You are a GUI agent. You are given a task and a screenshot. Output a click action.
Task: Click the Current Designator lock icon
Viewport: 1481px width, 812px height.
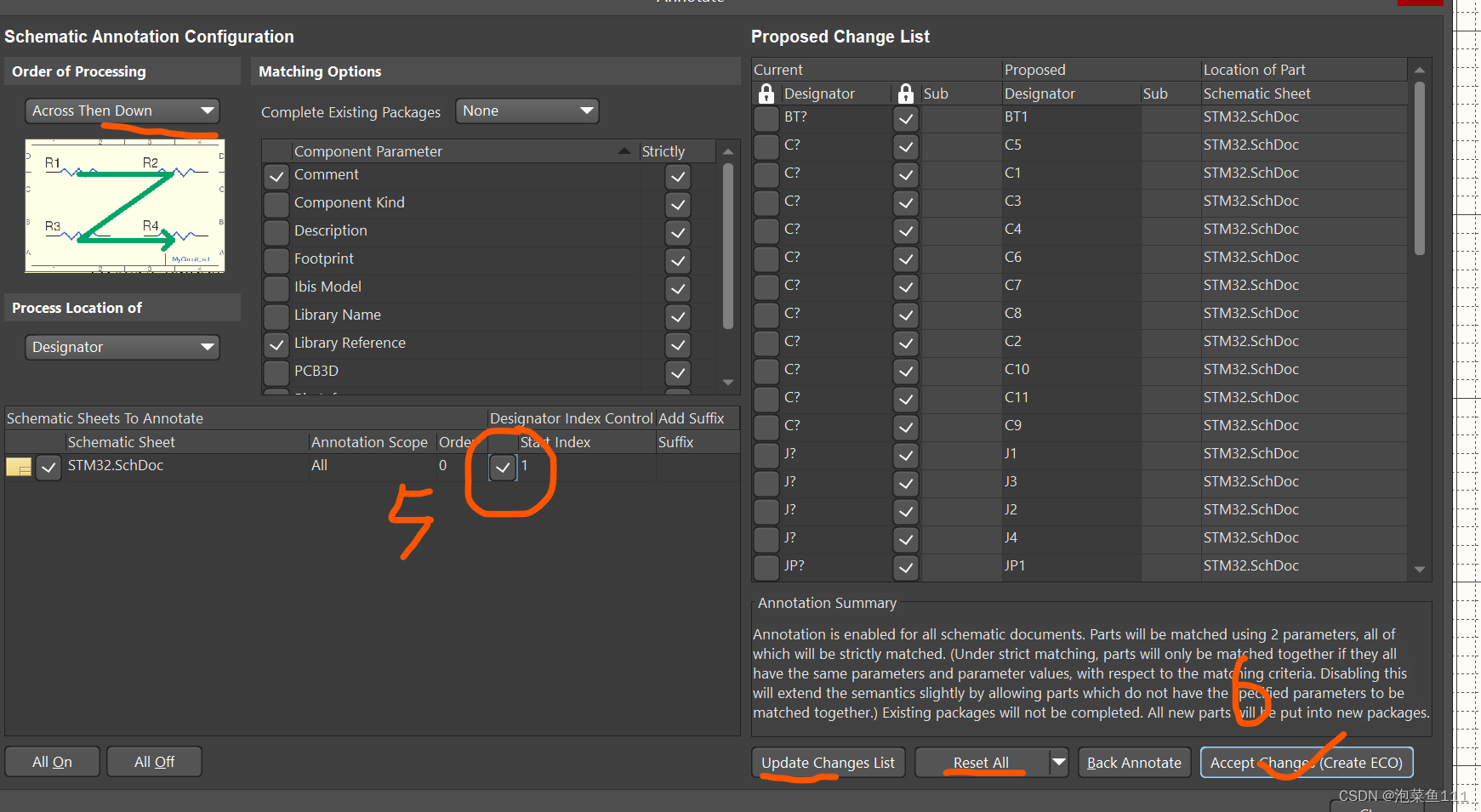[x=766, y=94]
